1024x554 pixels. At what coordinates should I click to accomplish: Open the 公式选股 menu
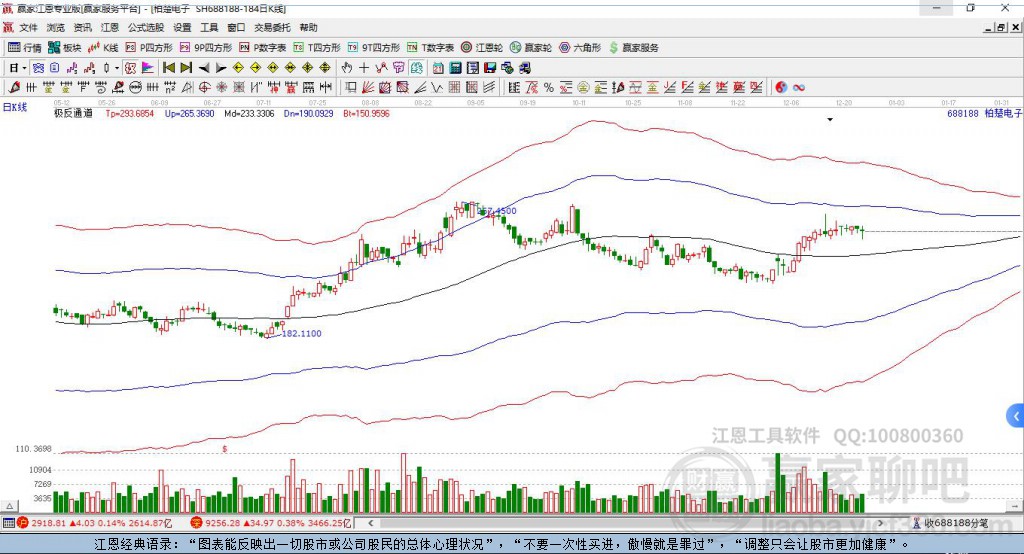(146, 27)
